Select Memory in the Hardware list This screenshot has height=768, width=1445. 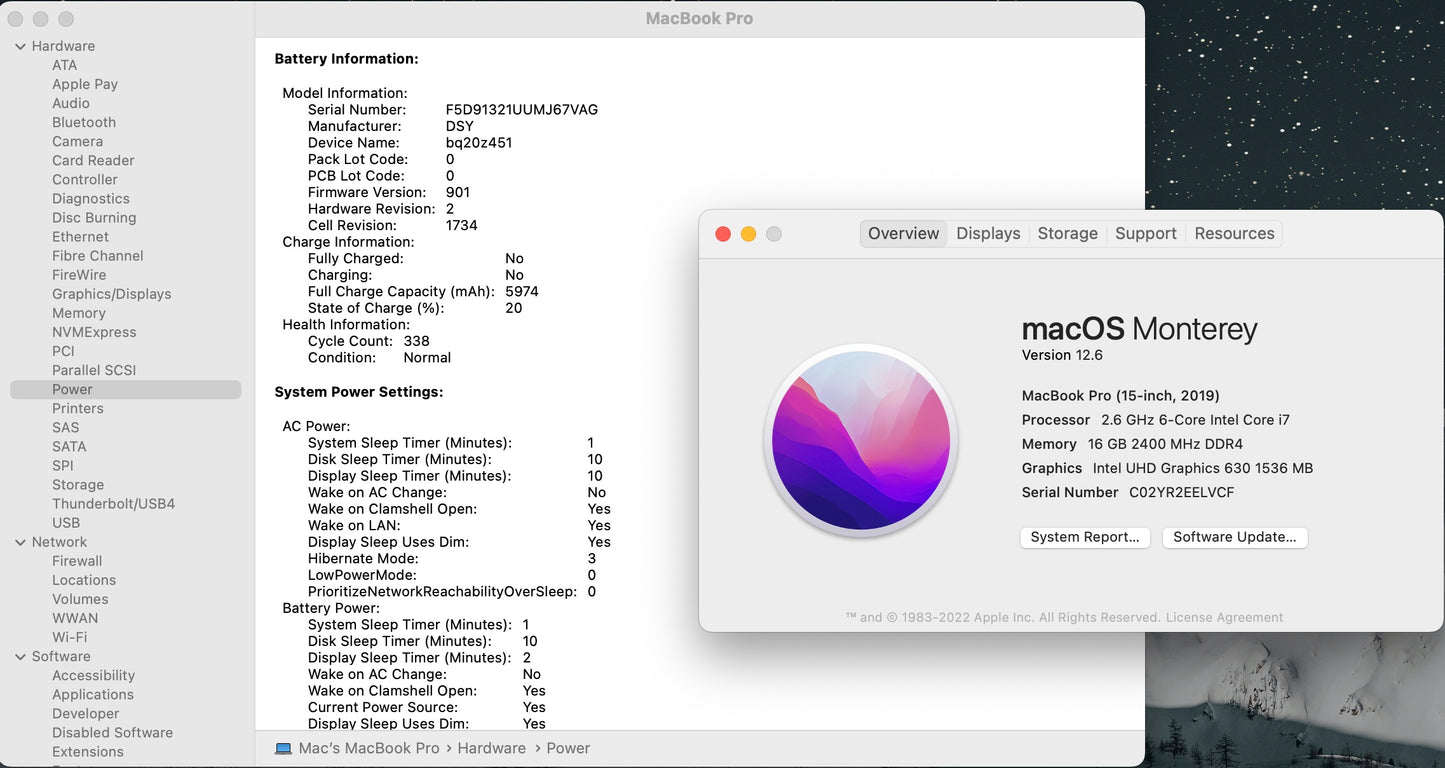click(x=79, y=313)
